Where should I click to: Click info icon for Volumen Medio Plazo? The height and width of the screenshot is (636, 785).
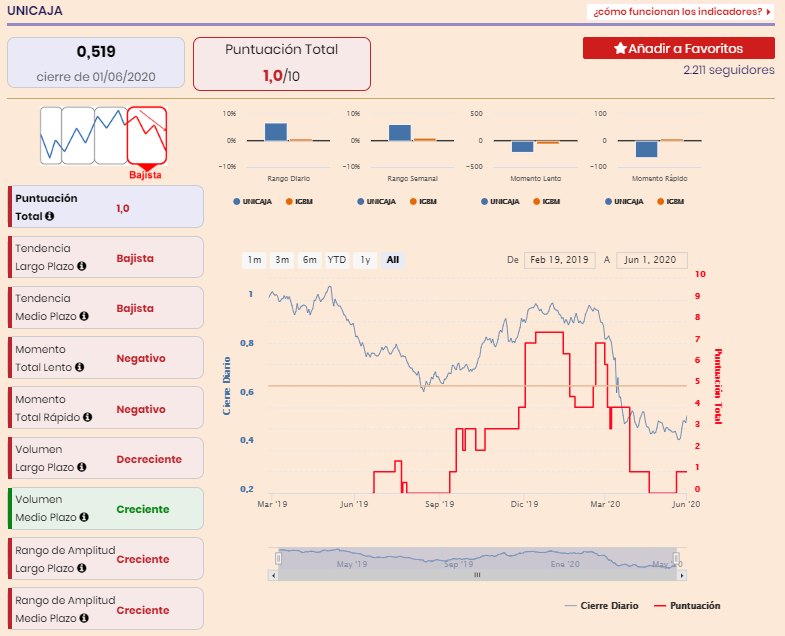(84, 517)
